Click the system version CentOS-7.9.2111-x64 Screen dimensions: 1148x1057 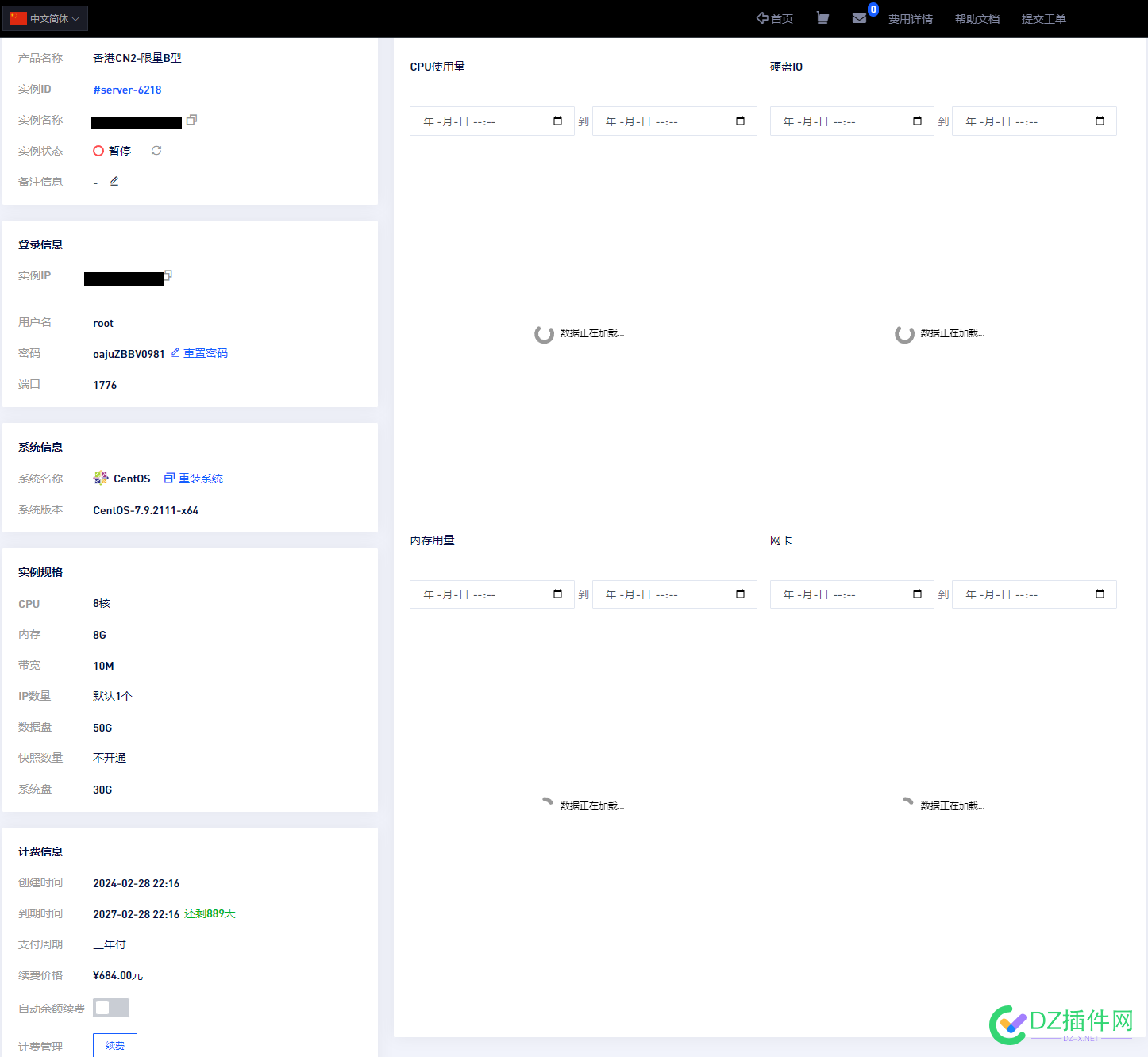pyautogui.click(x=146, y=510)
